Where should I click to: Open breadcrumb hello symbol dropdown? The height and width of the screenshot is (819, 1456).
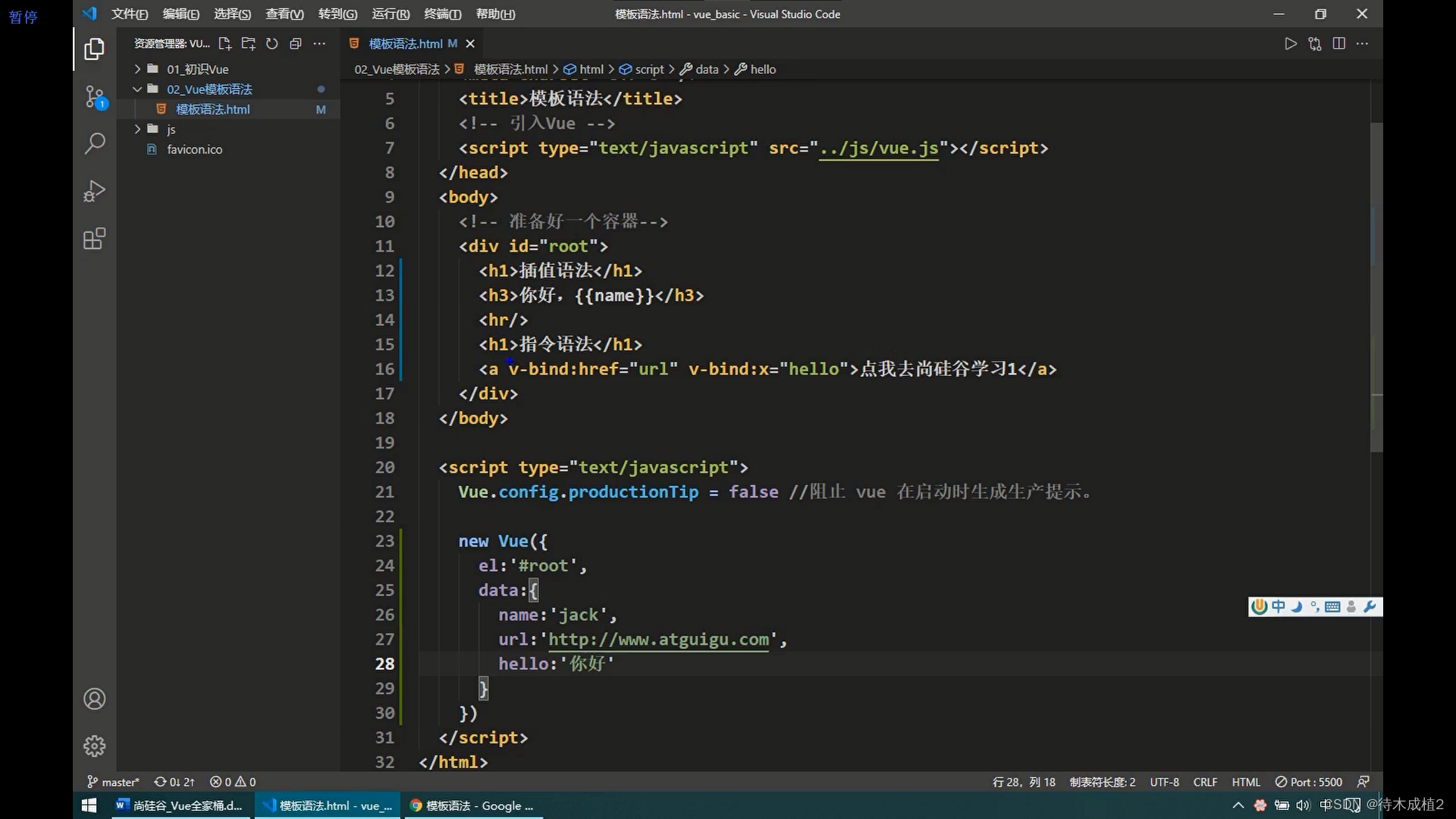point(755,69)
